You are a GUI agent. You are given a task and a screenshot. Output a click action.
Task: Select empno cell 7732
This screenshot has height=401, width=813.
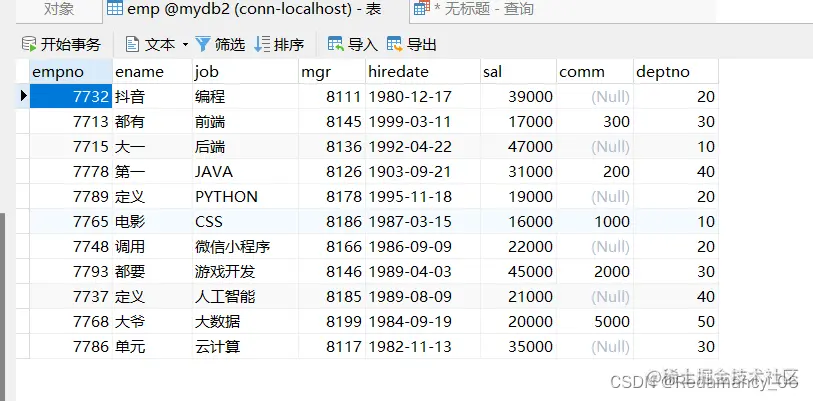point(71,96)
